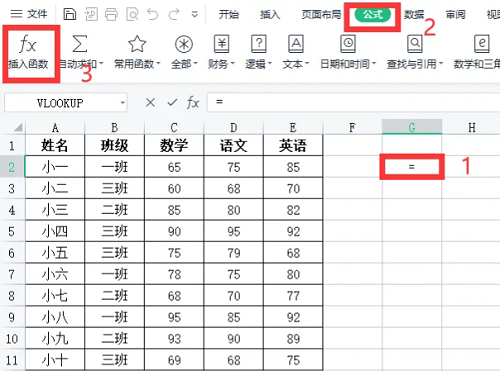The width and height of the screenshot is (500, 371).
Task: Redo the last action
Action: pos(174,14)
